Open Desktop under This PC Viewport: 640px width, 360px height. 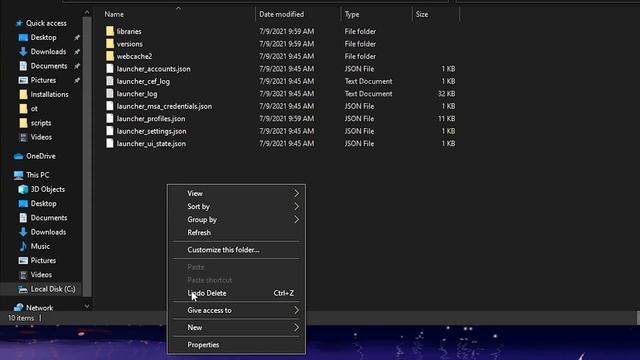[43, 204]
